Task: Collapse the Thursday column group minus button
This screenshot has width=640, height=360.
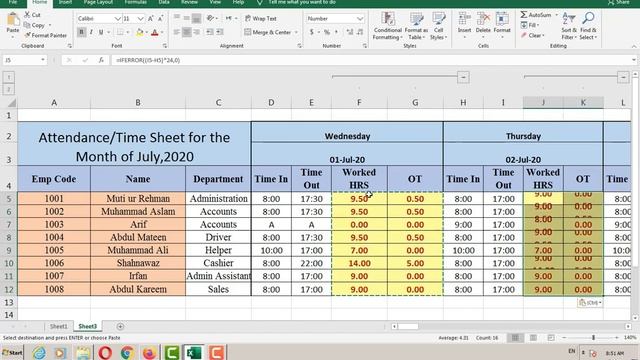Action: (623, 77)
